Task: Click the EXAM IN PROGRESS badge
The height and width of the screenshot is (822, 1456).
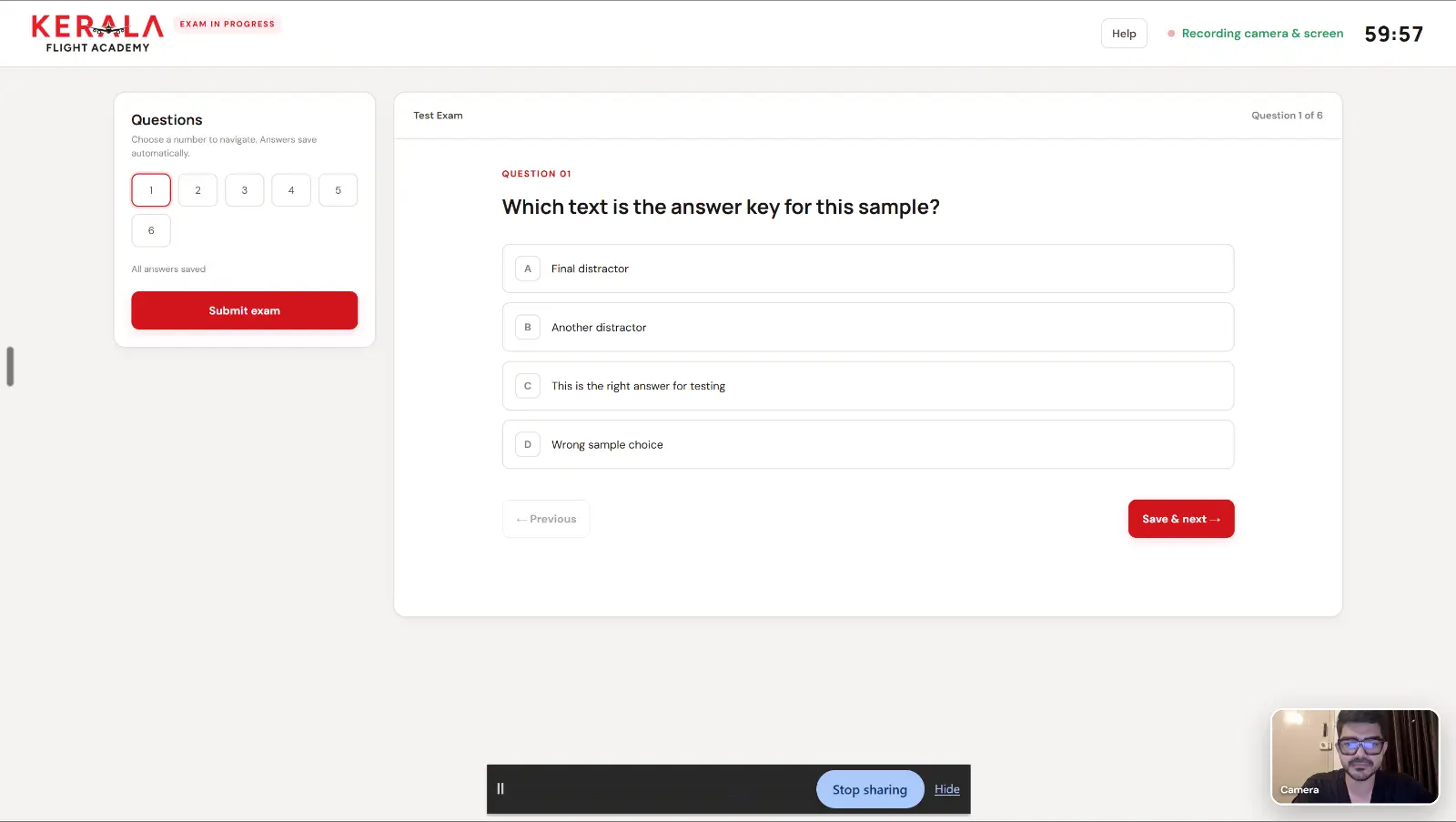Action: point(227,25)
